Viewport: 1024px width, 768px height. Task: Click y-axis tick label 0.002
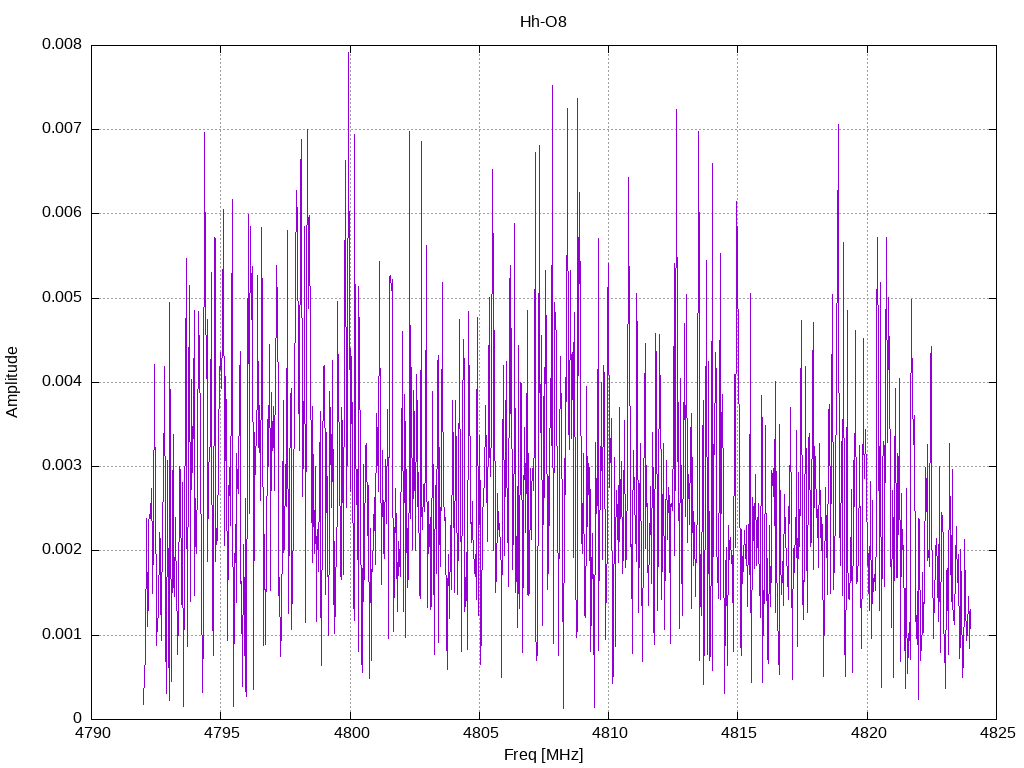point(62,550)
